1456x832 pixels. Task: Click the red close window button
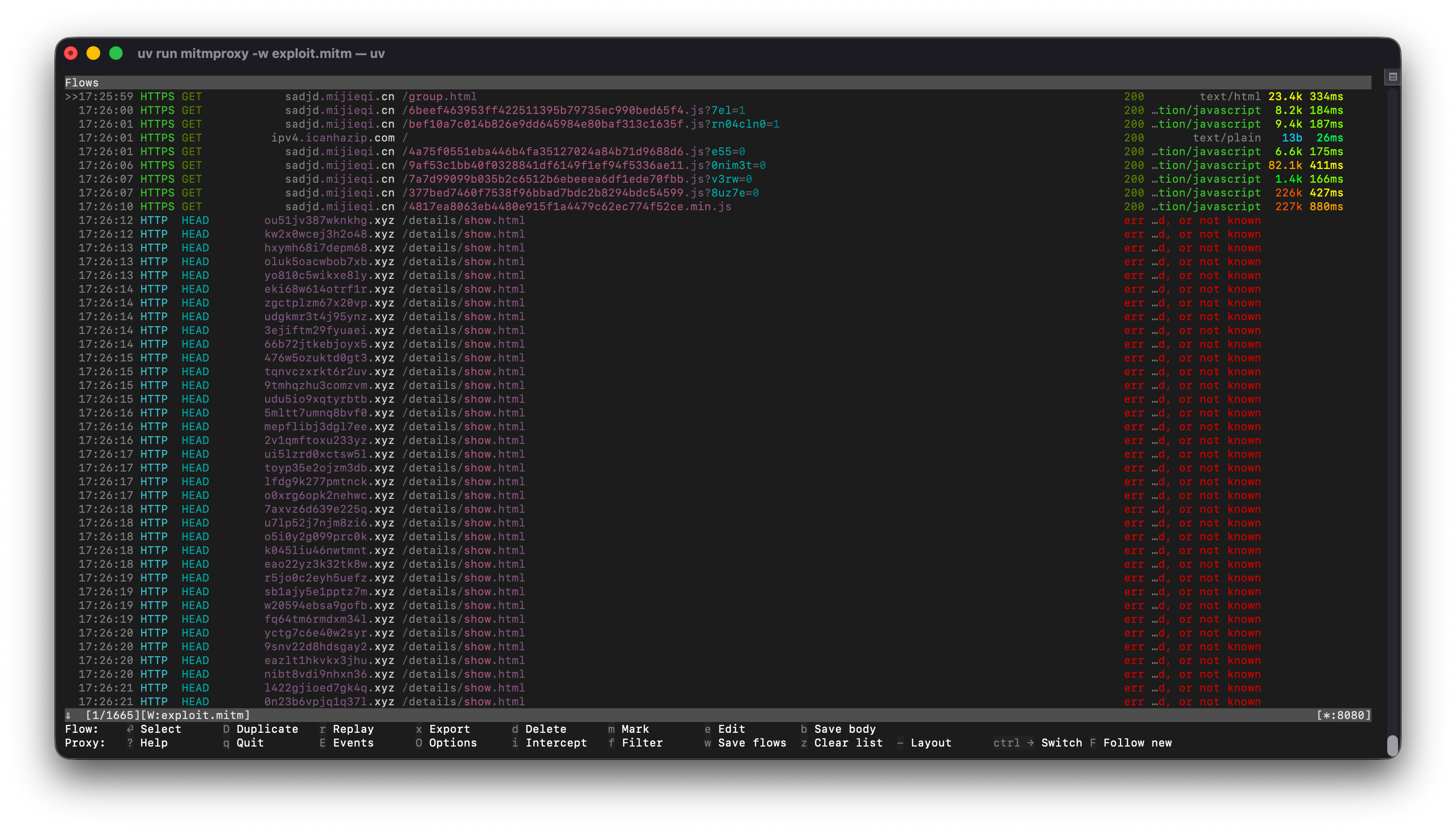71,53
